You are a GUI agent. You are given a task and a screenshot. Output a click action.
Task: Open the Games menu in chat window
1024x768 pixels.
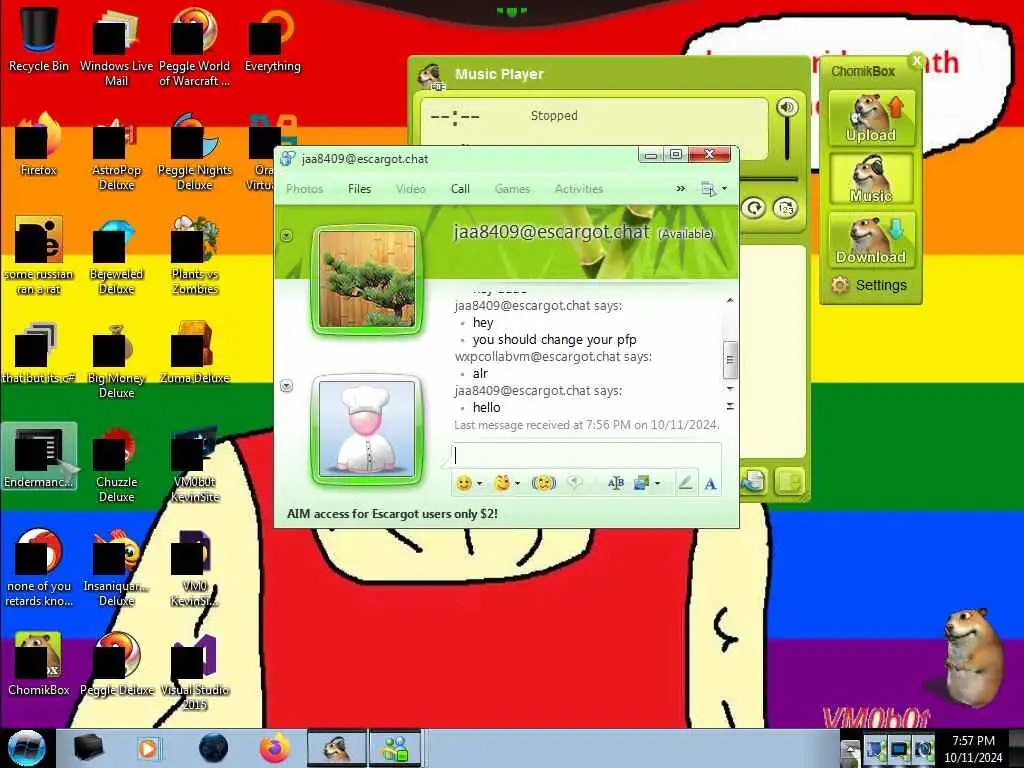coord(512,189)
